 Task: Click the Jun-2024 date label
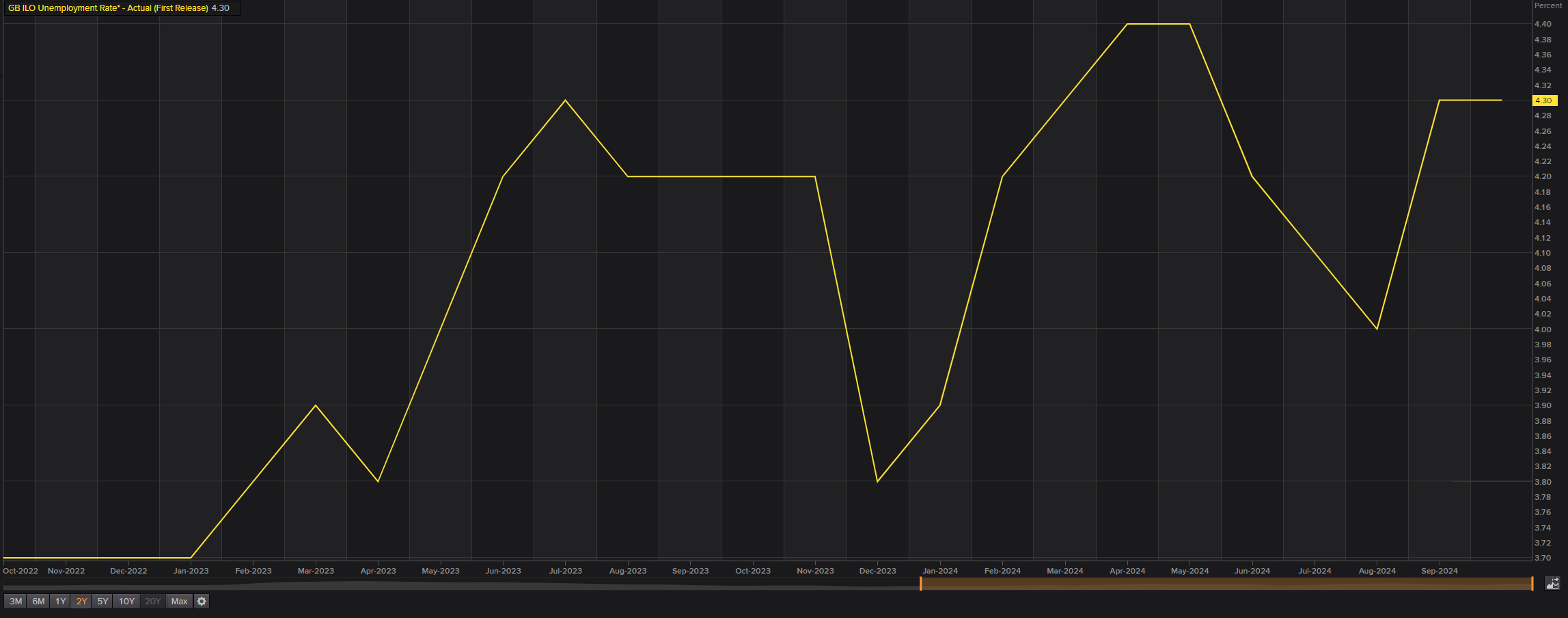pyautogui.click(x=1252, y=571)
